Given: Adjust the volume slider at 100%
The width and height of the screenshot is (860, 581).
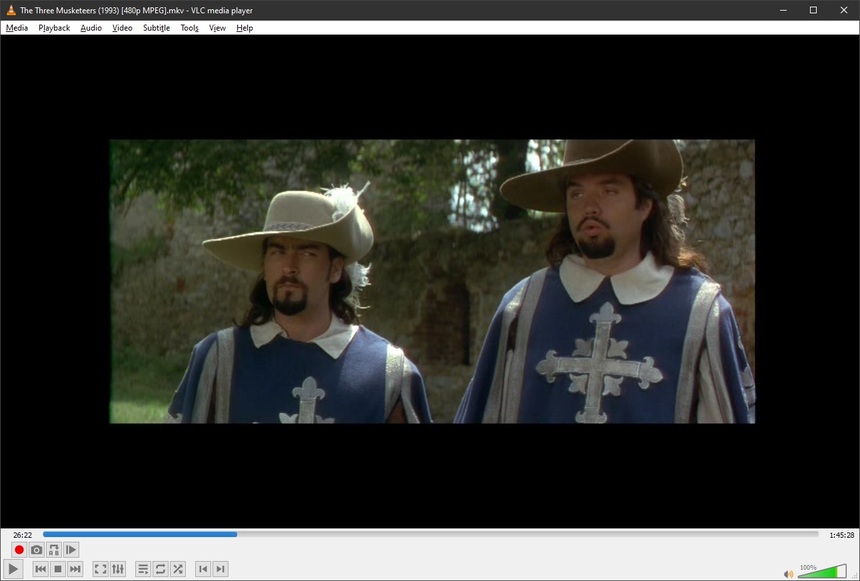Looking at the screenshot, I should tap(823, 571).
